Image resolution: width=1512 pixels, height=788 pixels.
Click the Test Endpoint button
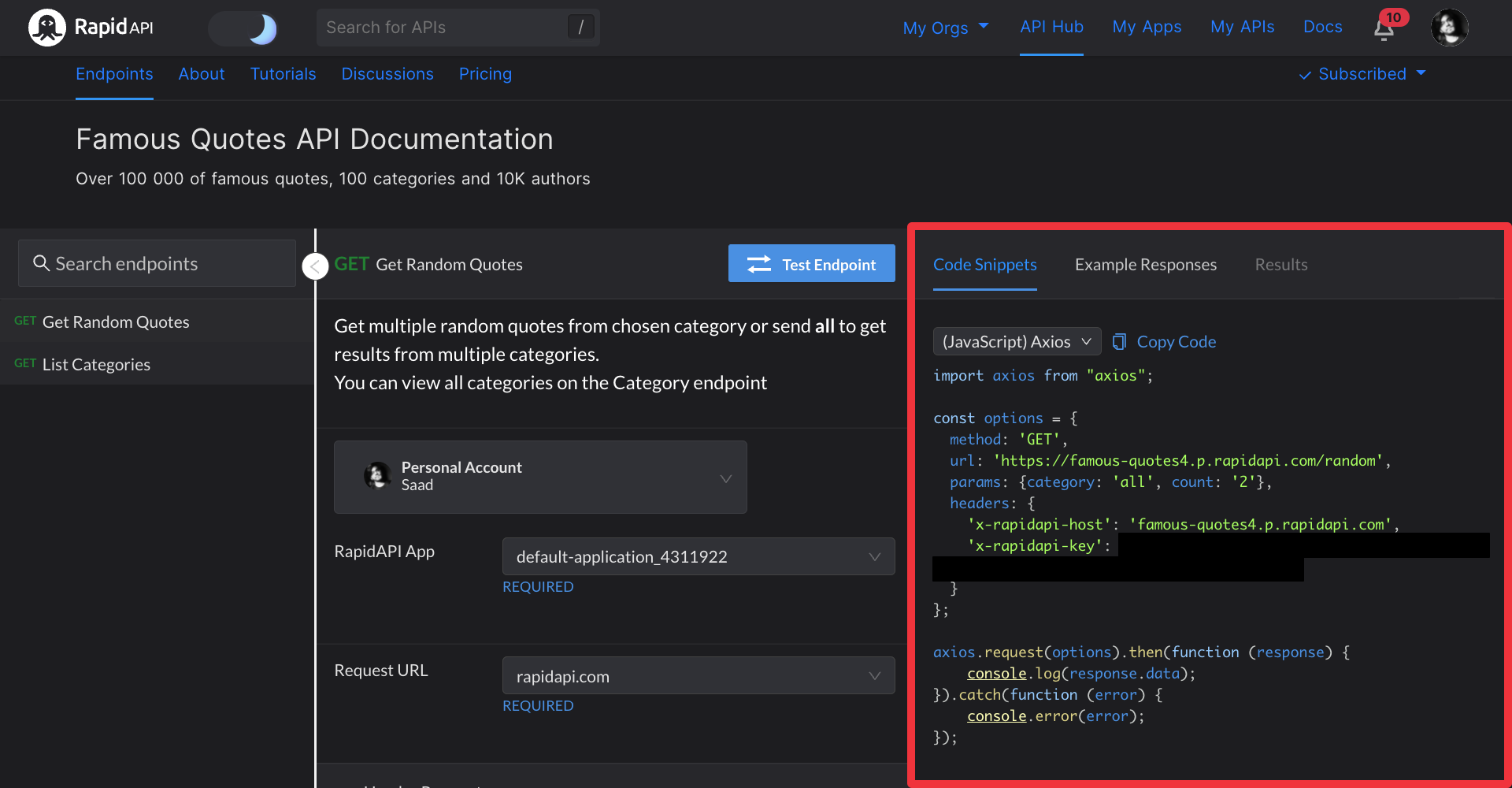pos(811,263)
